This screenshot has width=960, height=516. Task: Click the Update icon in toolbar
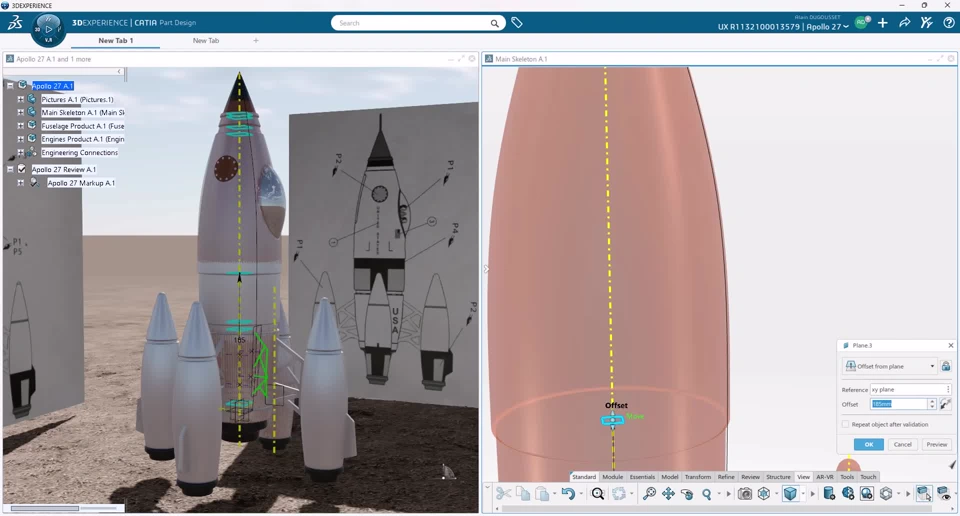(x=619, y=493)
